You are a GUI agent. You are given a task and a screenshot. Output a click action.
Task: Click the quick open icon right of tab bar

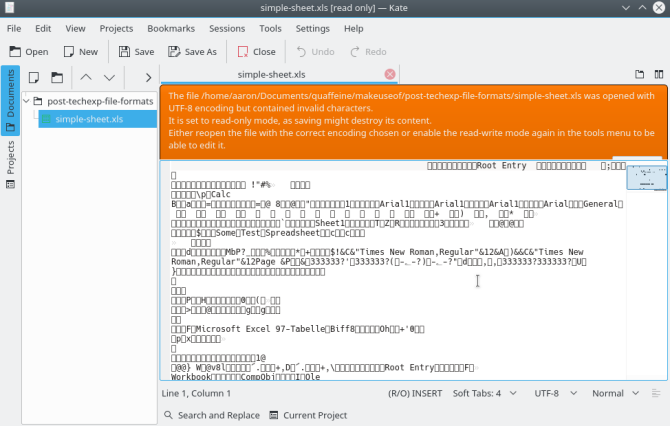point(639,74)
